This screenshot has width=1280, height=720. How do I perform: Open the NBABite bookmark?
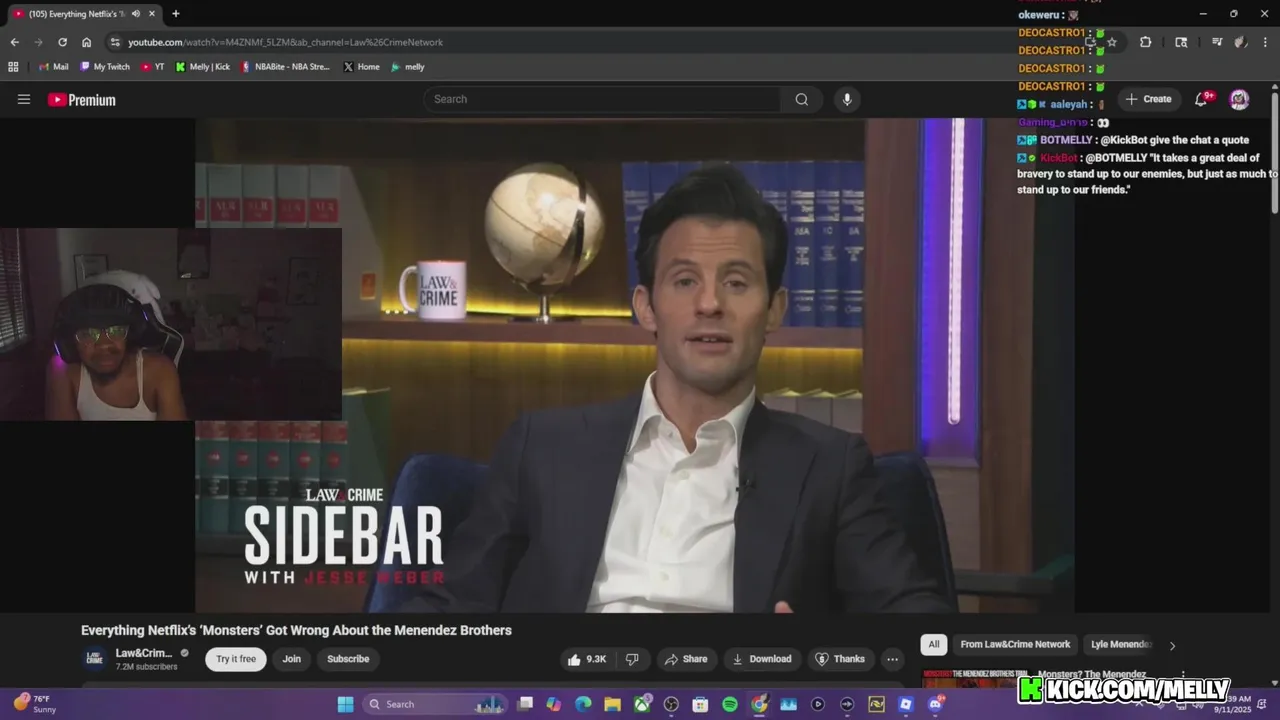pos(285,67)
